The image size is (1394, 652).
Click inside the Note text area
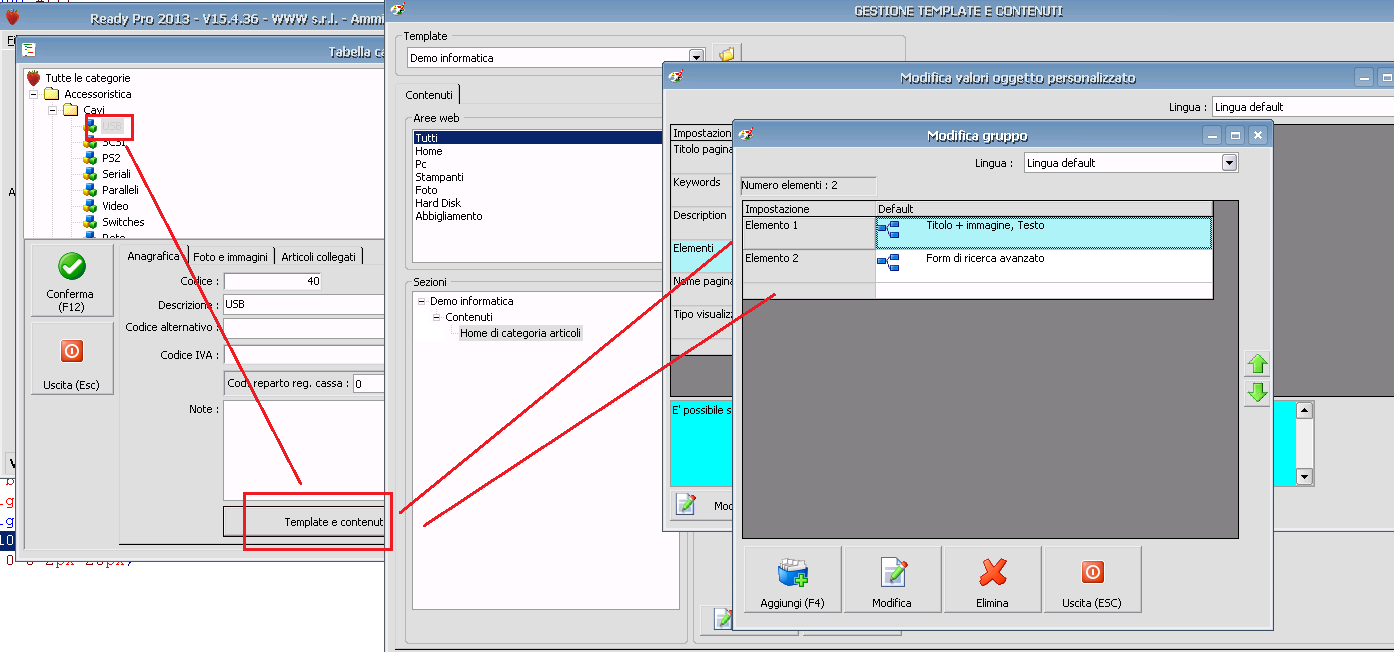[304, 449]
